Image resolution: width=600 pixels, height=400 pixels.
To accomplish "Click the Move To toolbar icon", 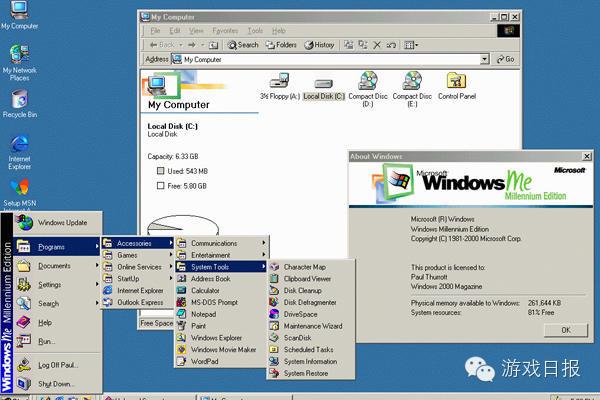I will tap(349, 45).
